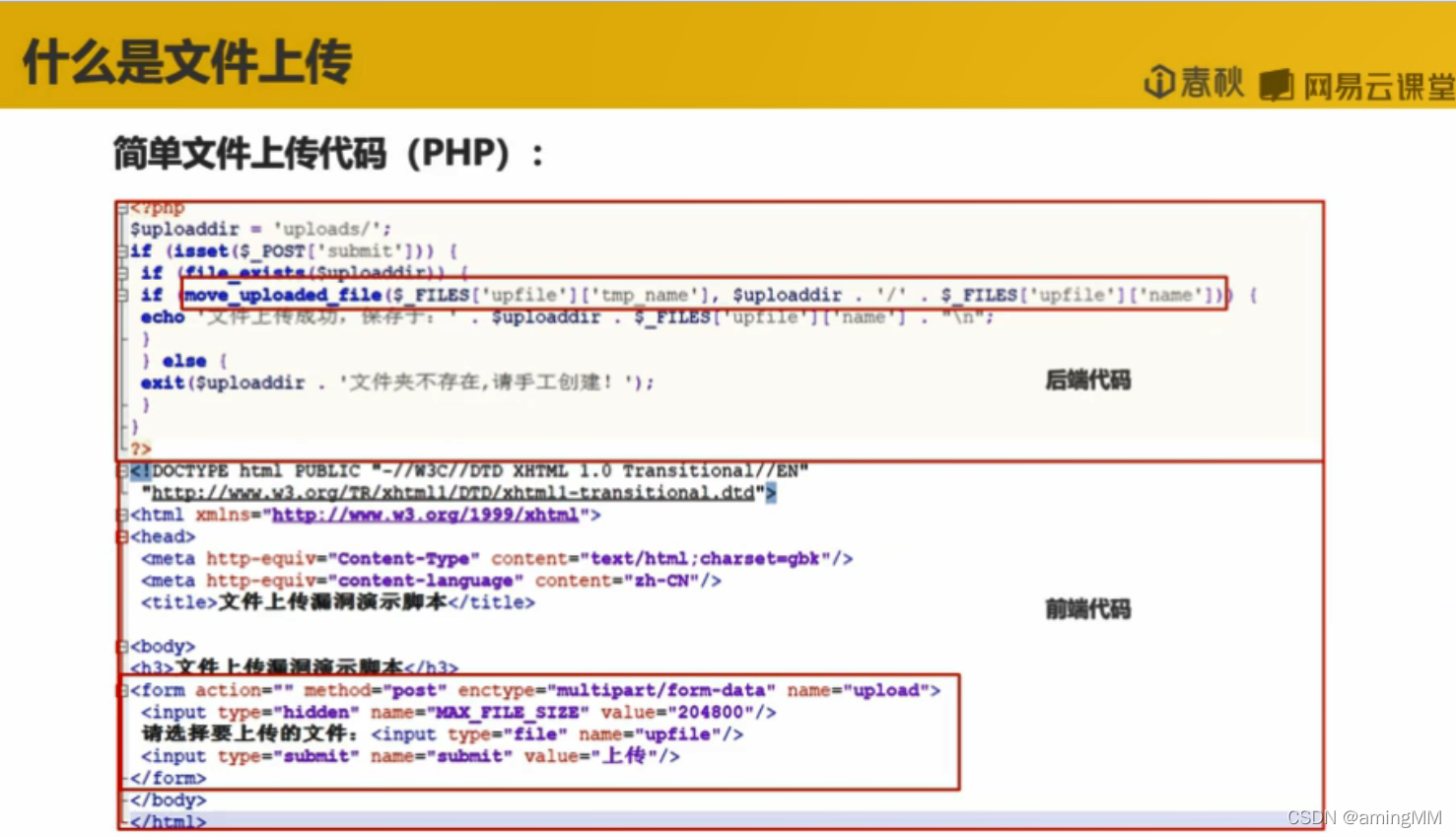The width and height of the screenshot is (1456, 837).
Task: Click the </html> closing tag line
Action: 168,821
